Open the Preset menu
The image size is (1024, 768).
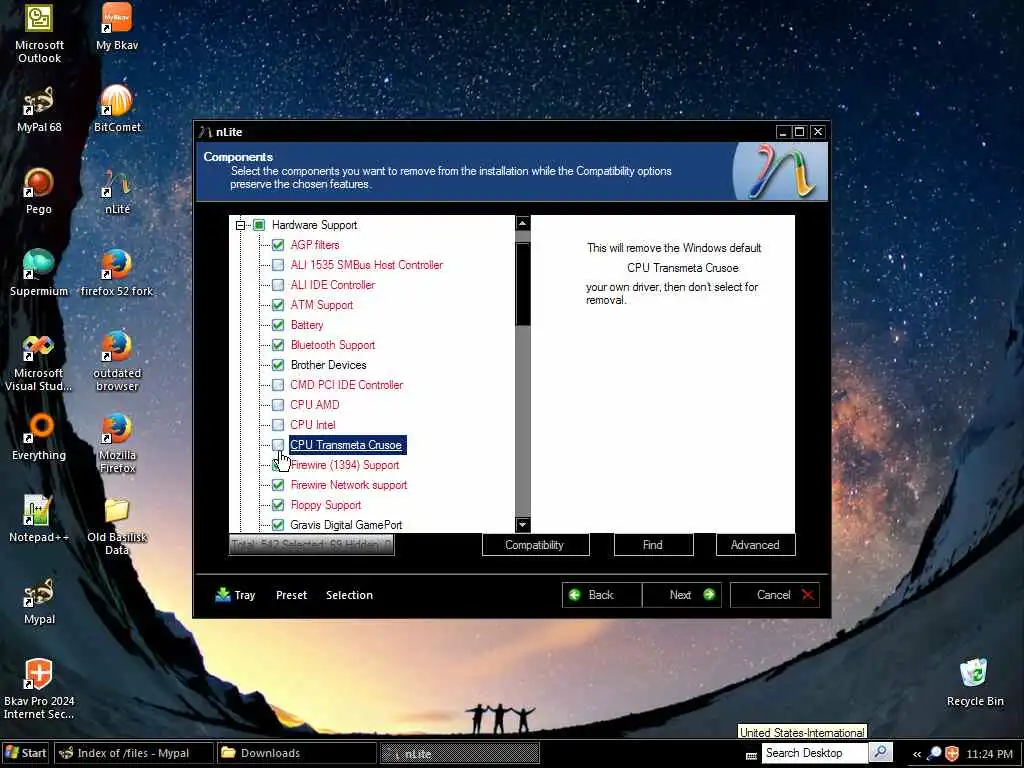(291, 595)
